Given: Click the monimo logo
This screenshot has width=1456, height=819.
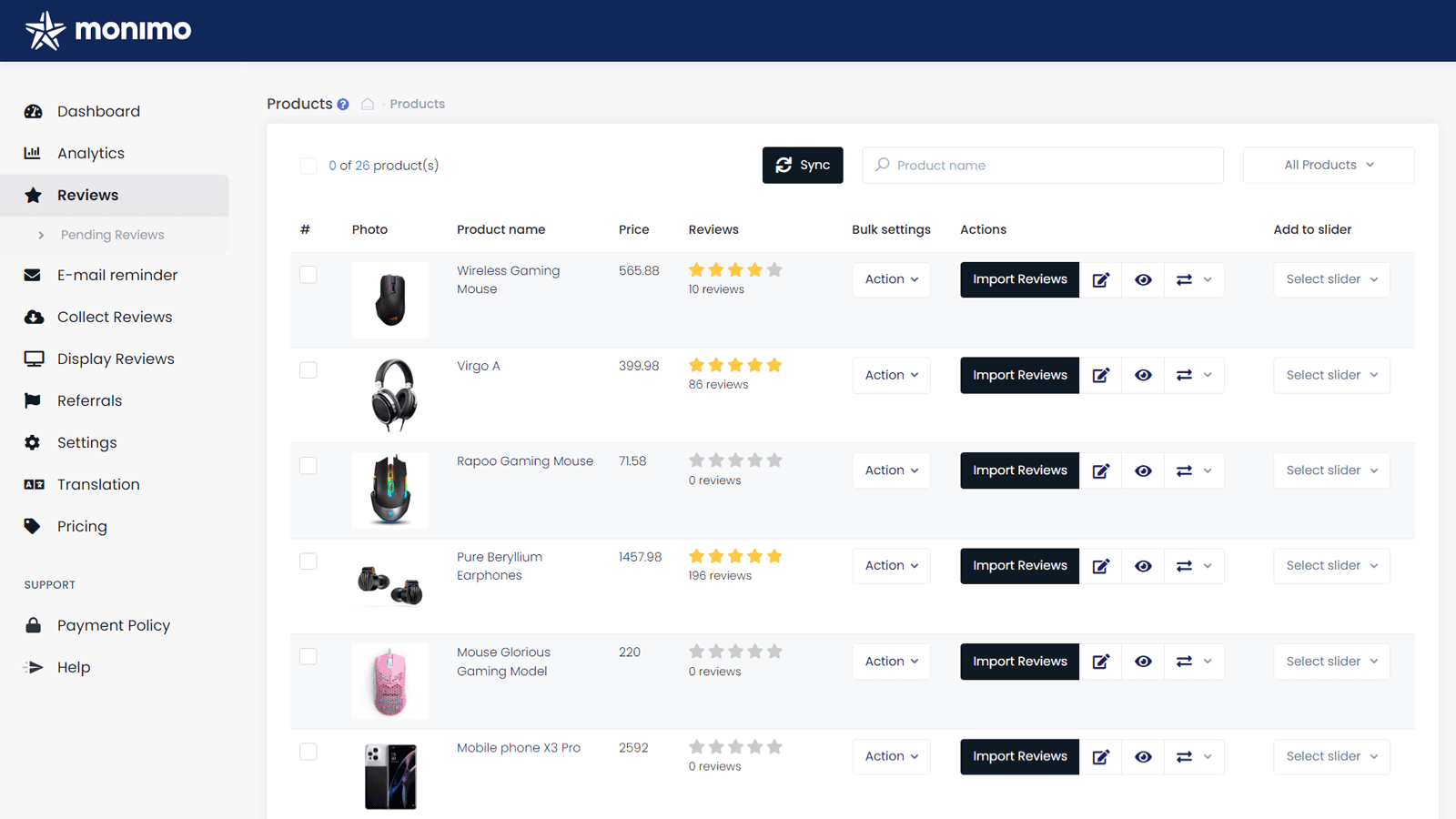Looking at the screenshot, I should [x=107, y=29].
